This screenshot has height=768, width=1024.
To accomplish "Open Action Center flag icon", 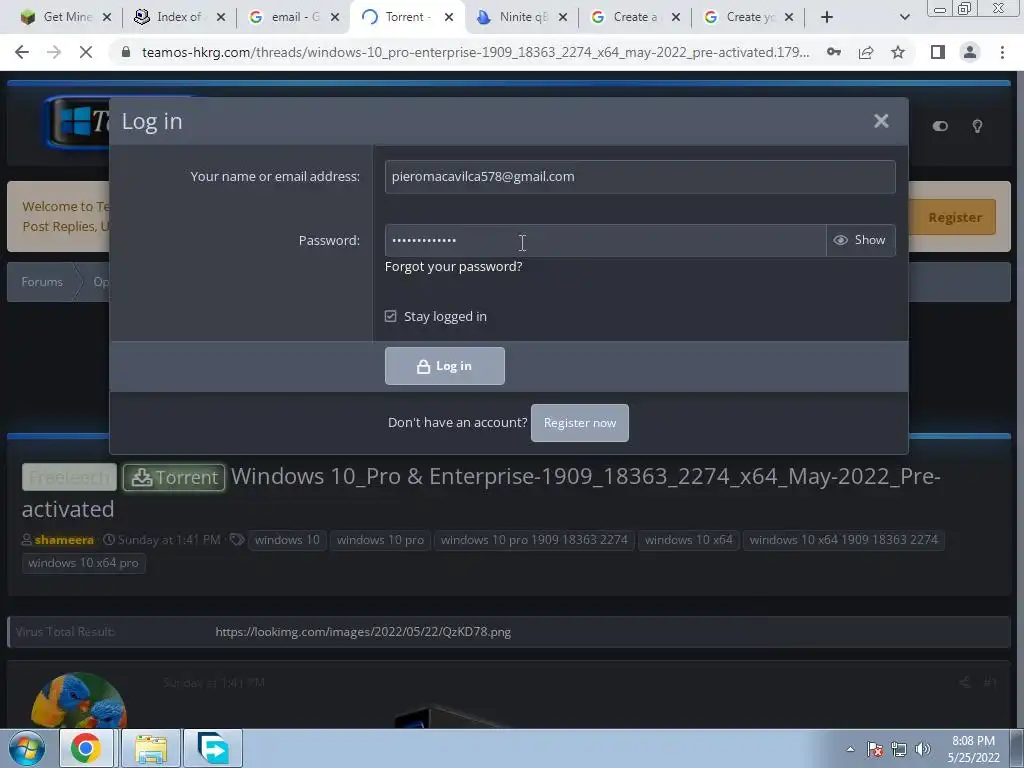I will (x=875, y=749).
